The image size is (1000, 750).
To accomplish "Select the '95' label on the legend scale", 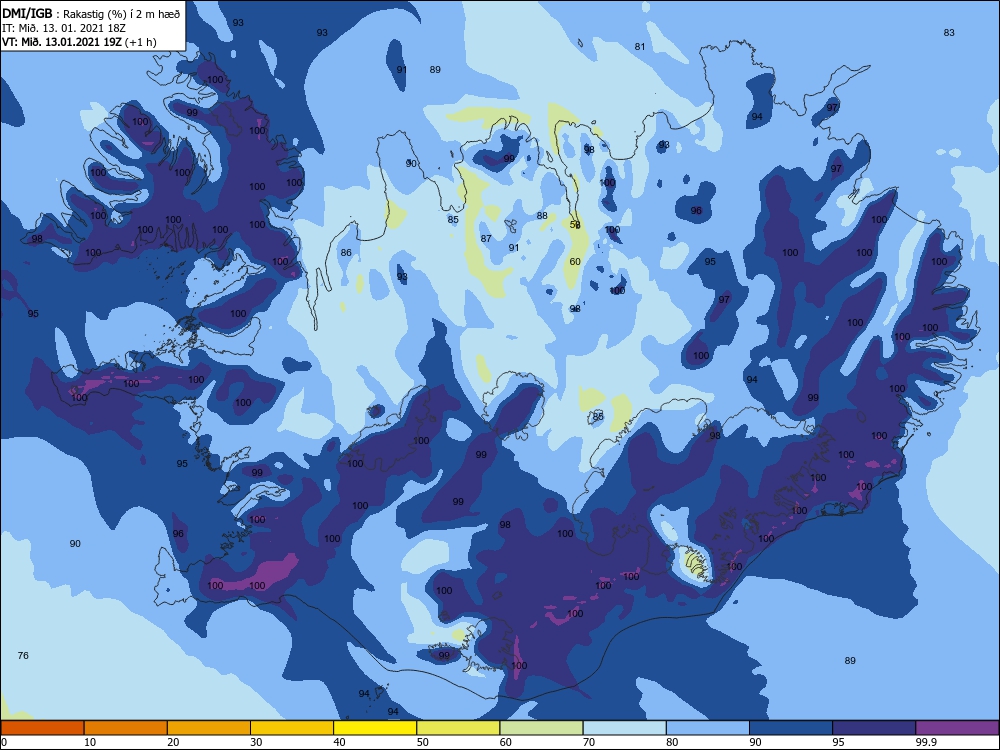I will (838, 742).
